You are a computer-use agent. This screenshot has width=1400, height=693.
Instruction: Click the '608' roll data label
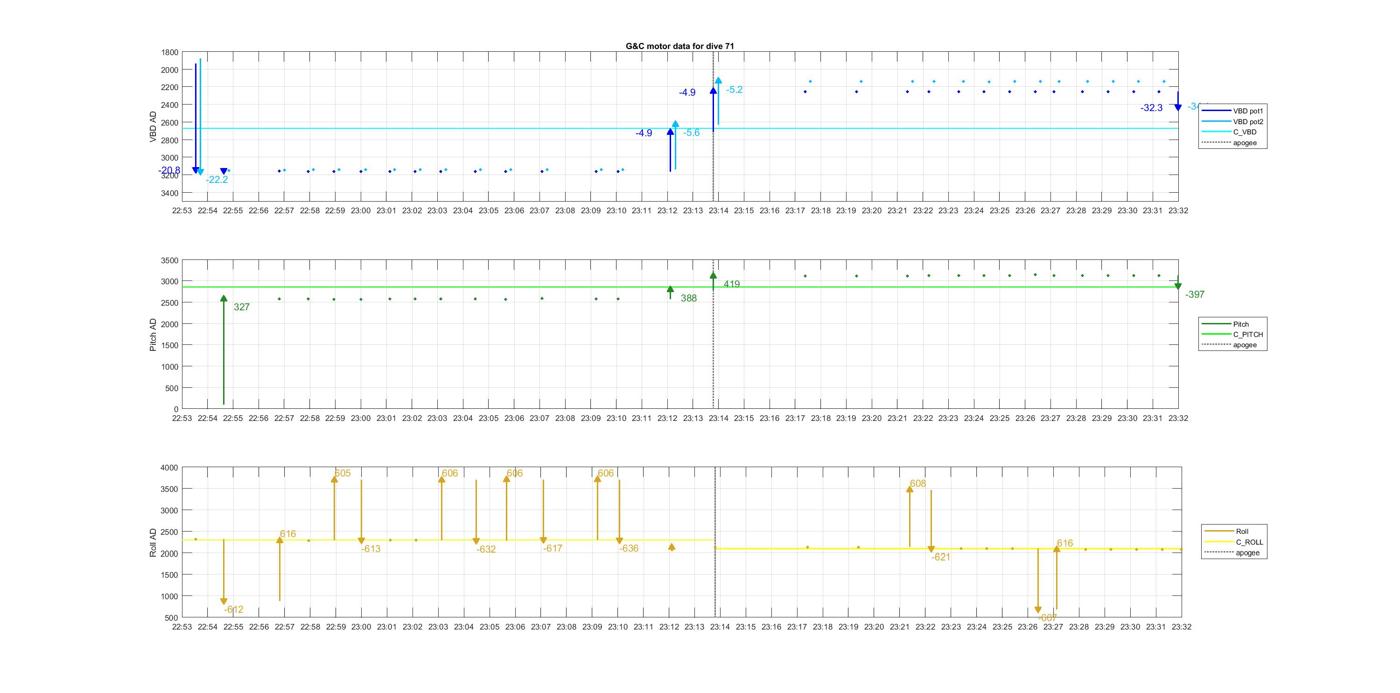click(x=918, y=484)
